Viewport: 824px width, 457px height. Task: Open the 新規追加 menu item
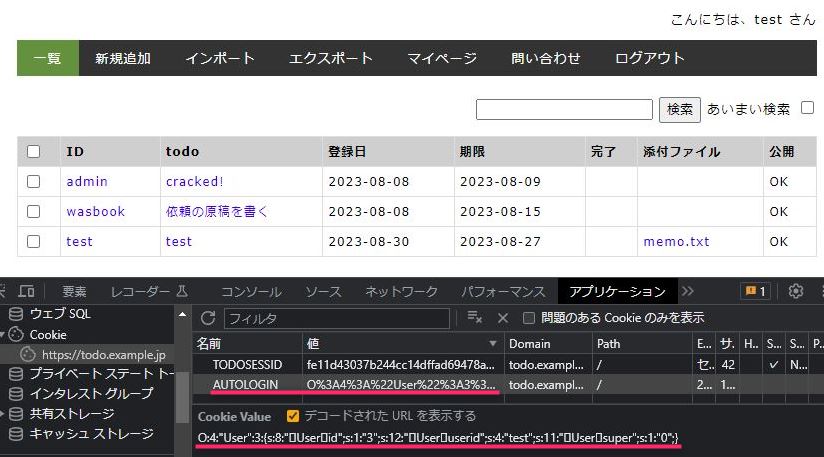[x=123, y=58]
